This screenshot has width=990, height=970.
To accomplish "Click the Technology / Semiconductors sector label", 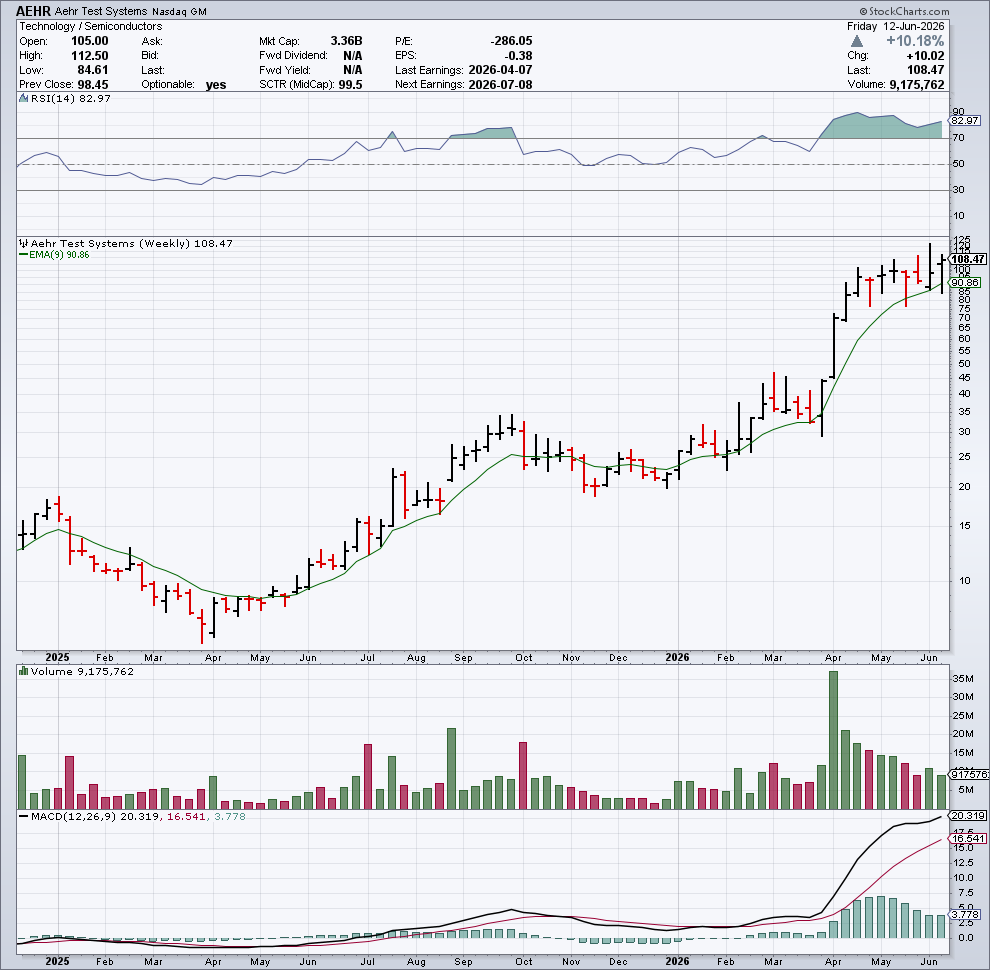I will pos(90,27).
